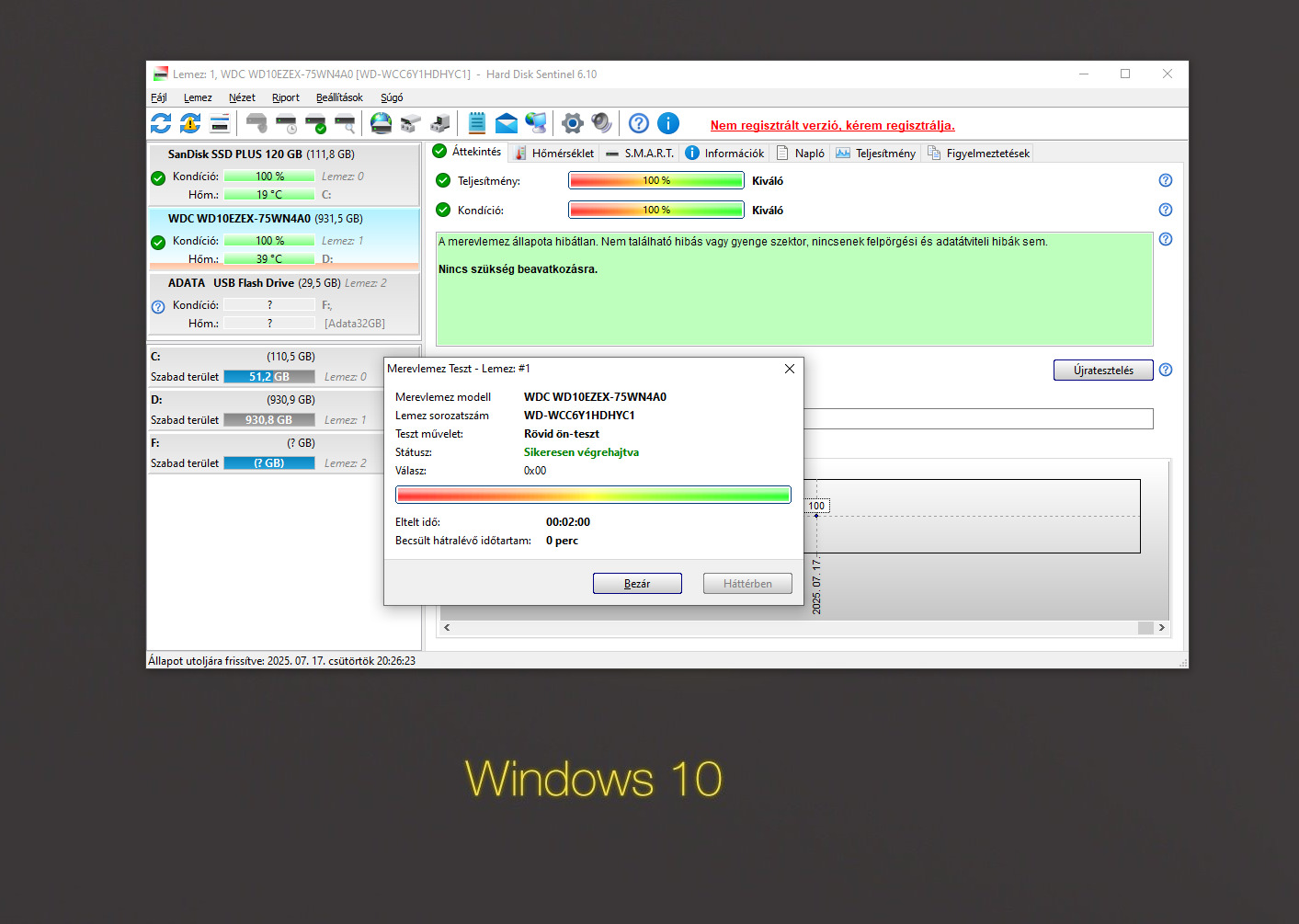Click chart scrollbar left arrow
This screenshot has height=924, width=1299.
tap(447, 627)
